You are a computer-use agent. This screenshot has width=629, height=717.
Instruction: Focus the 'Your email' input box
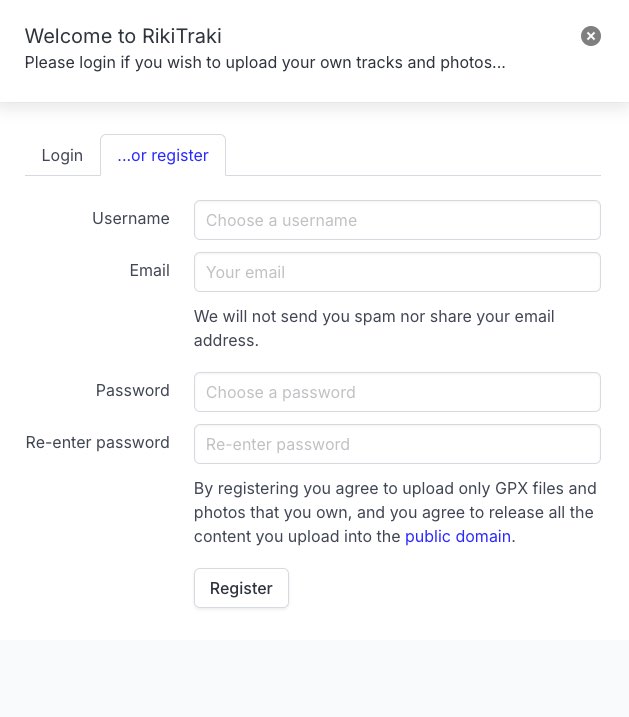[x=397, y=272]
